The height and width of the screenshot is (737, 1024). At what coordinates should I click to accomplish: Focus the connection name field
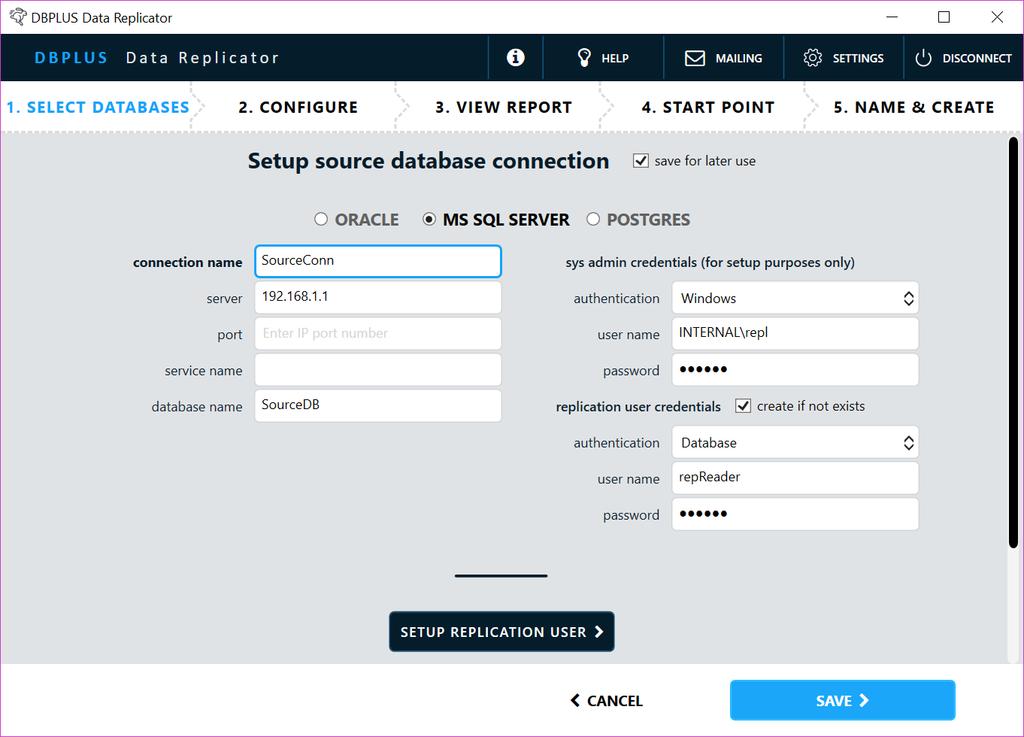tap(378, 261)
